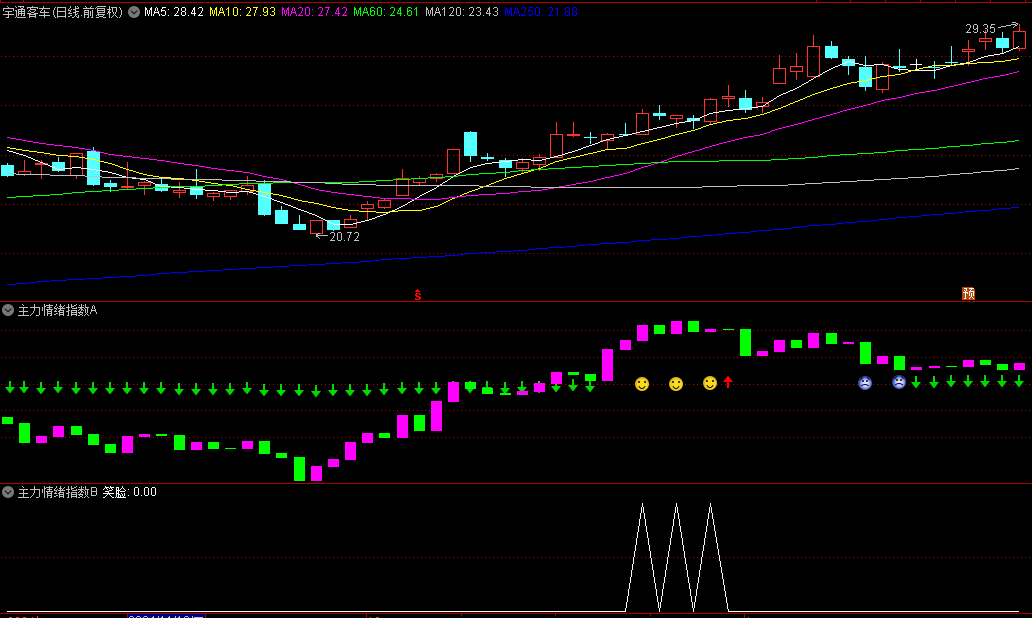Click the red up-arrow signal
The image size is (1032, 618).
click(728, 382)
